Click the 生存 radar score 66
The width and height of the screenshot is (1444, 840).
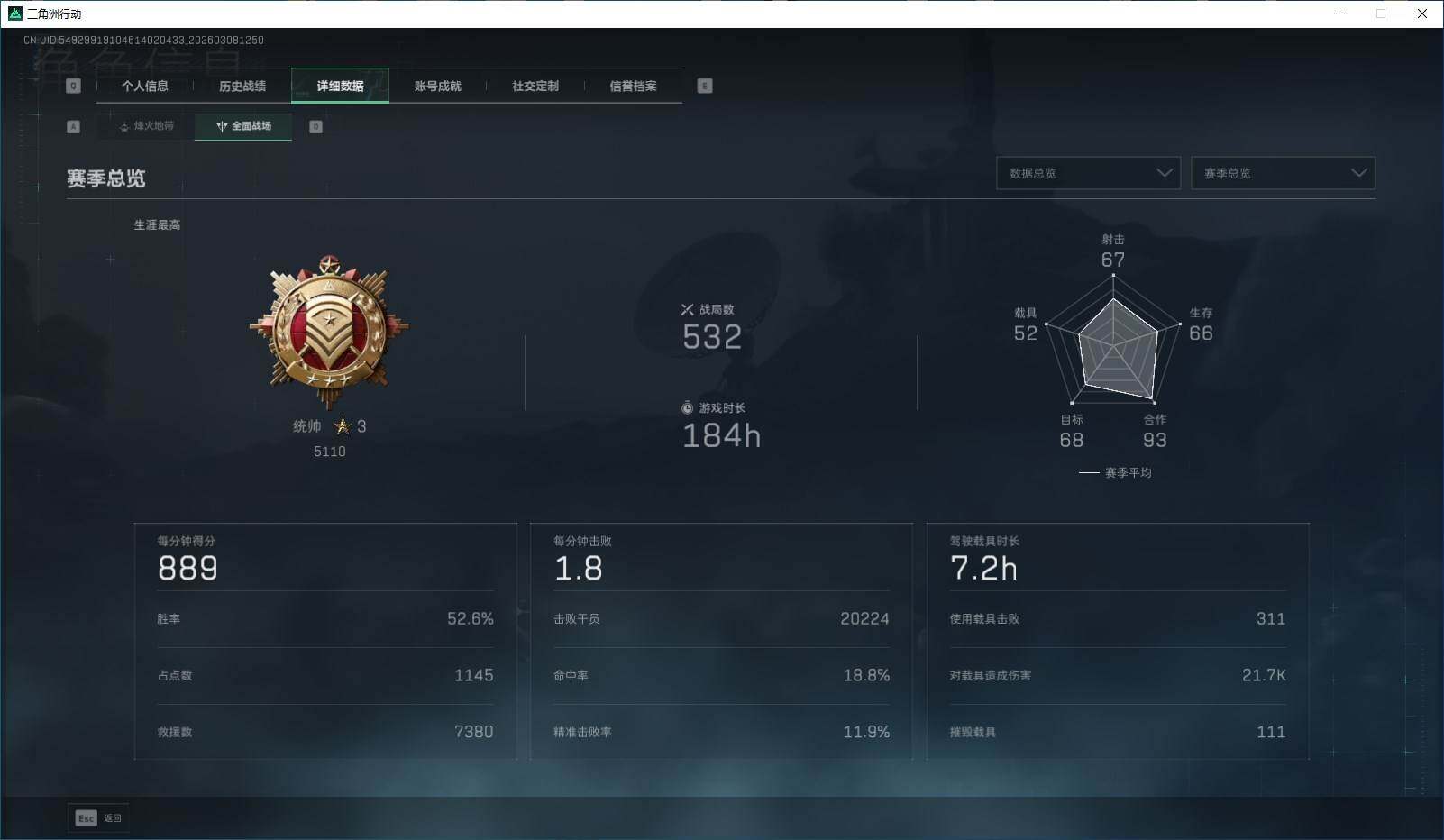coord(1201,333)
